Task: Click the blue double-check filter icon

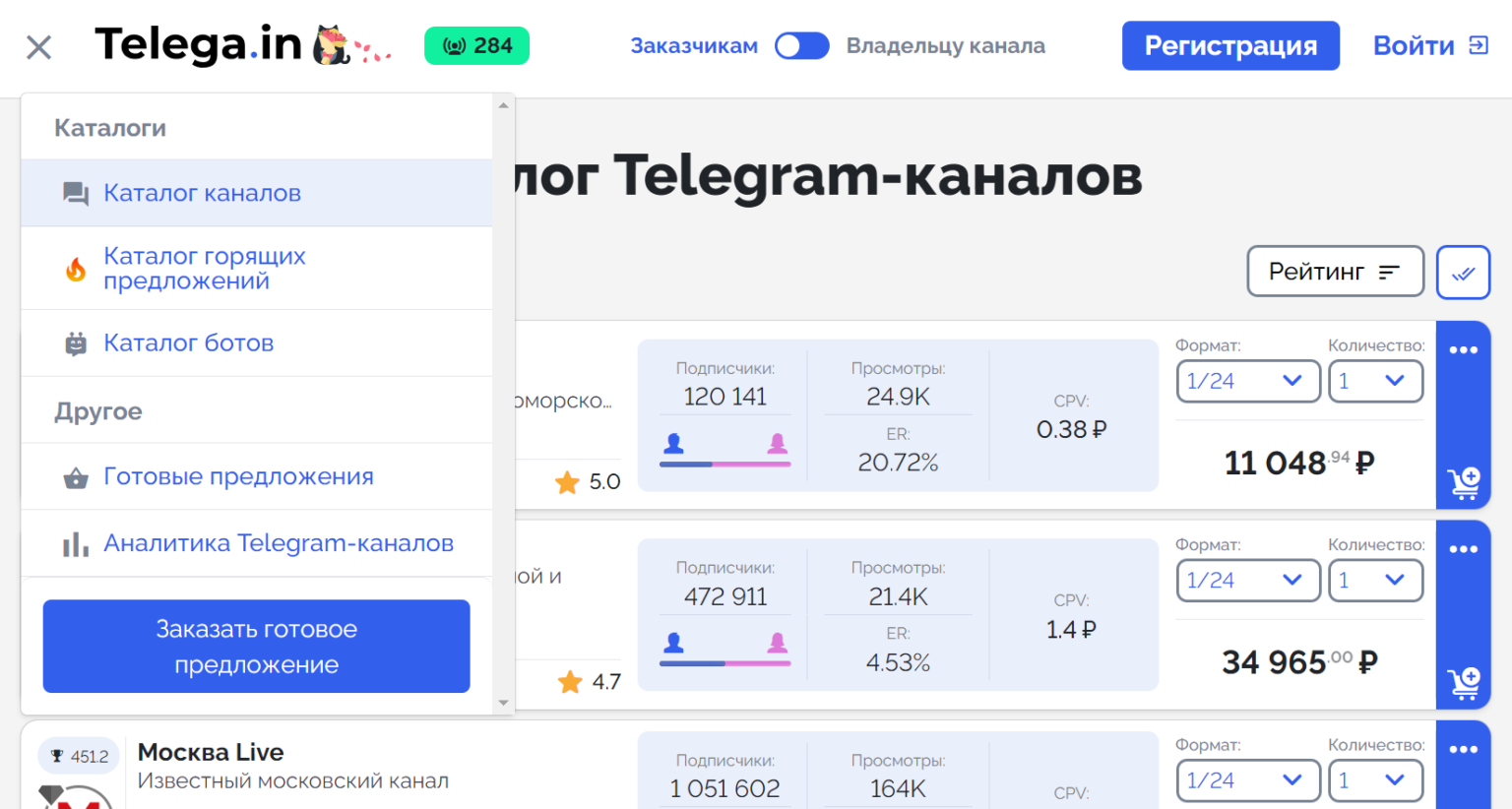Action: (1464, 273)
